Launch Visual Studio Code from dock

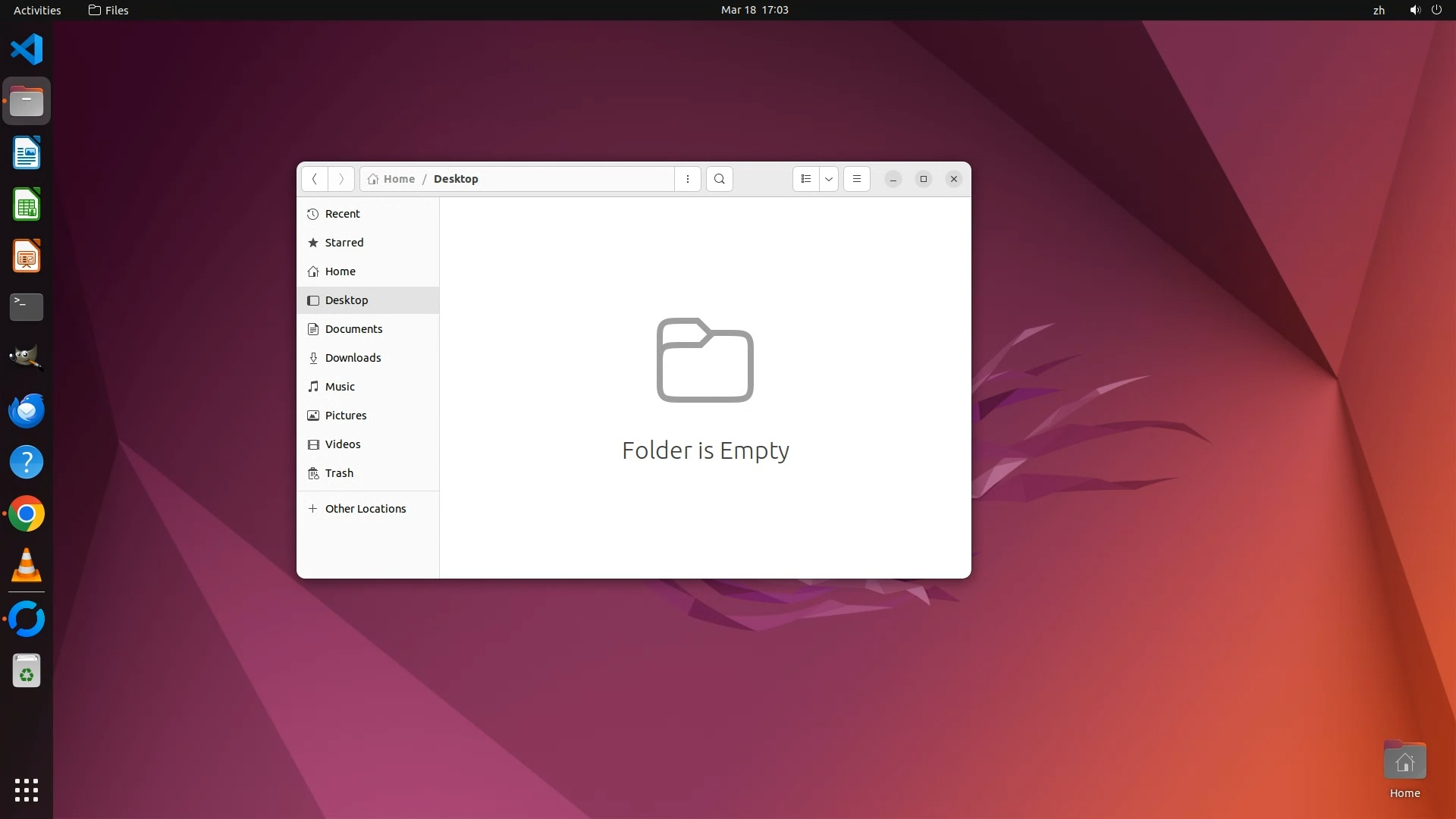[x=27, y=49]
